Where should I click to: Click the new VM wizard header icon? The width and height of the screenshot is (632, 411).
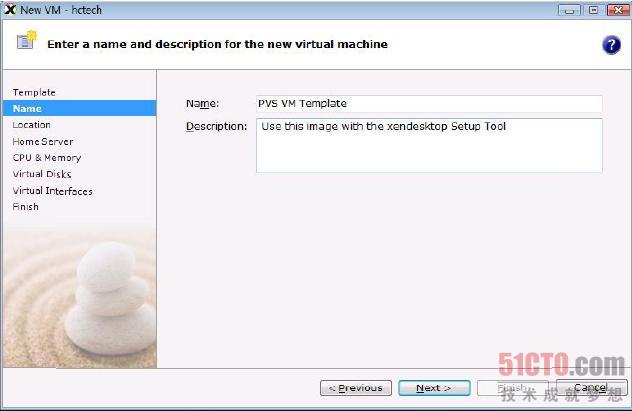point(26,40)
